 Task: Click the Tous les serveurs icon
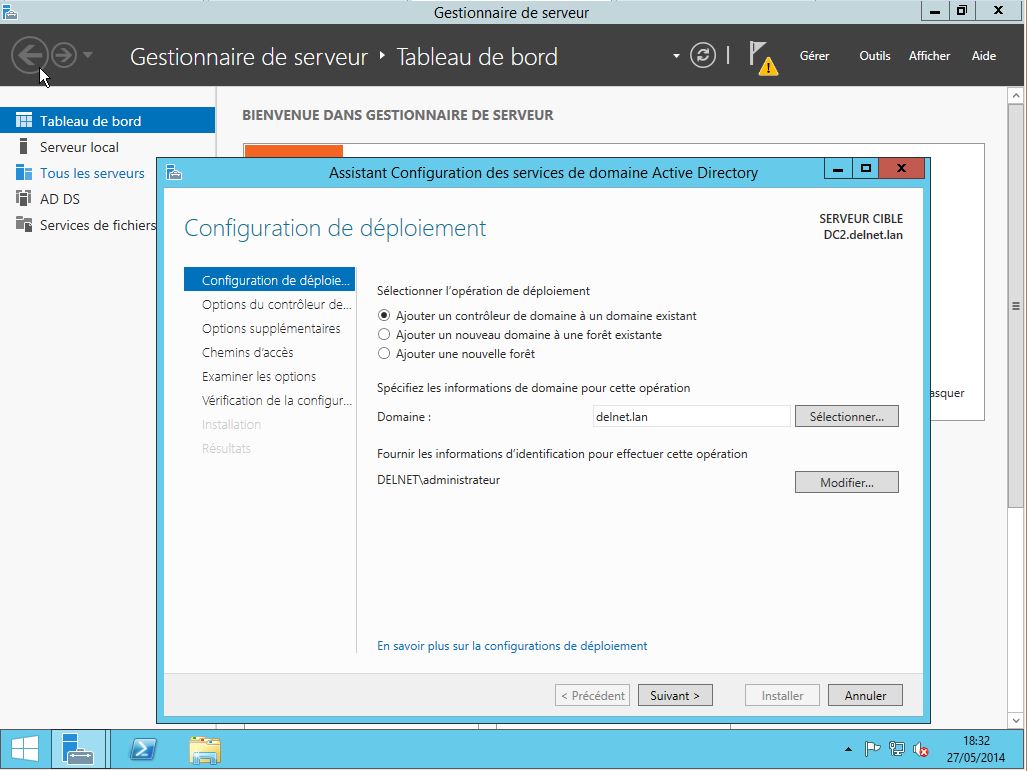[x=24, y=172]
